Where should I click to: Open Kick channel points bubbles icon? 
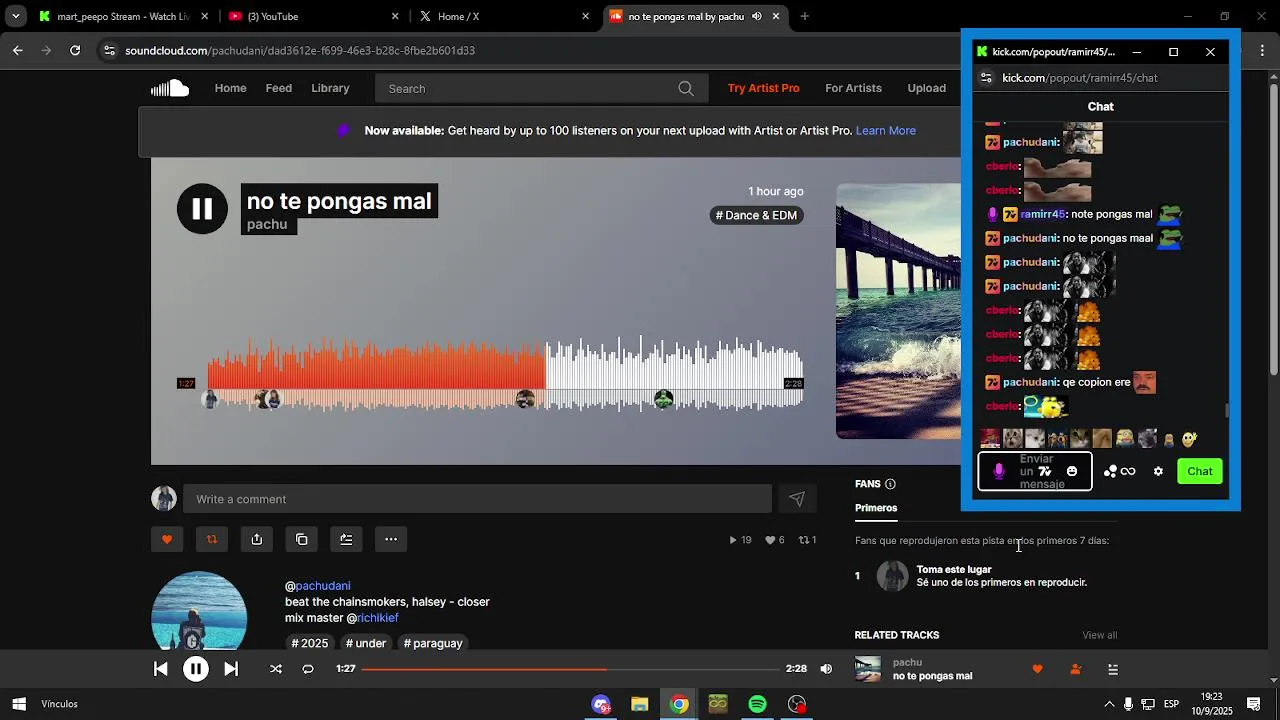[1111, 471]
